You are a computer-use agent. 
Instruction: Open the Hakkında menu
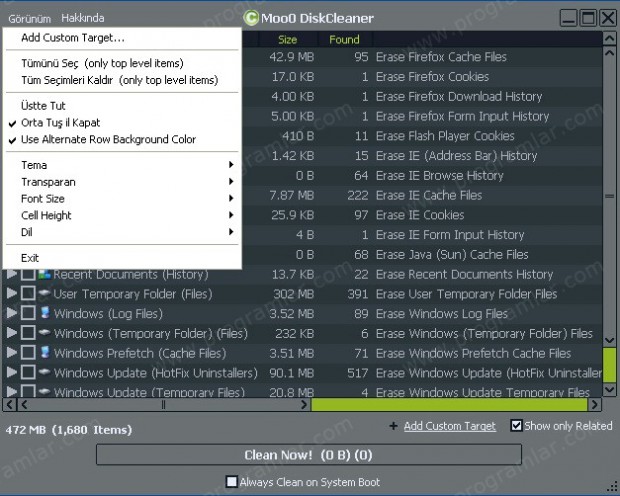coord(83,18)
